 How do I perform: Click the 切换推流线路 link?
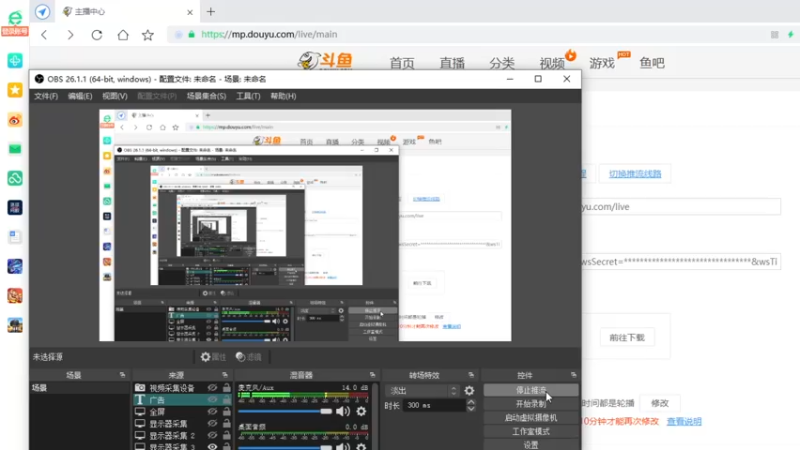tap(635, 174)
